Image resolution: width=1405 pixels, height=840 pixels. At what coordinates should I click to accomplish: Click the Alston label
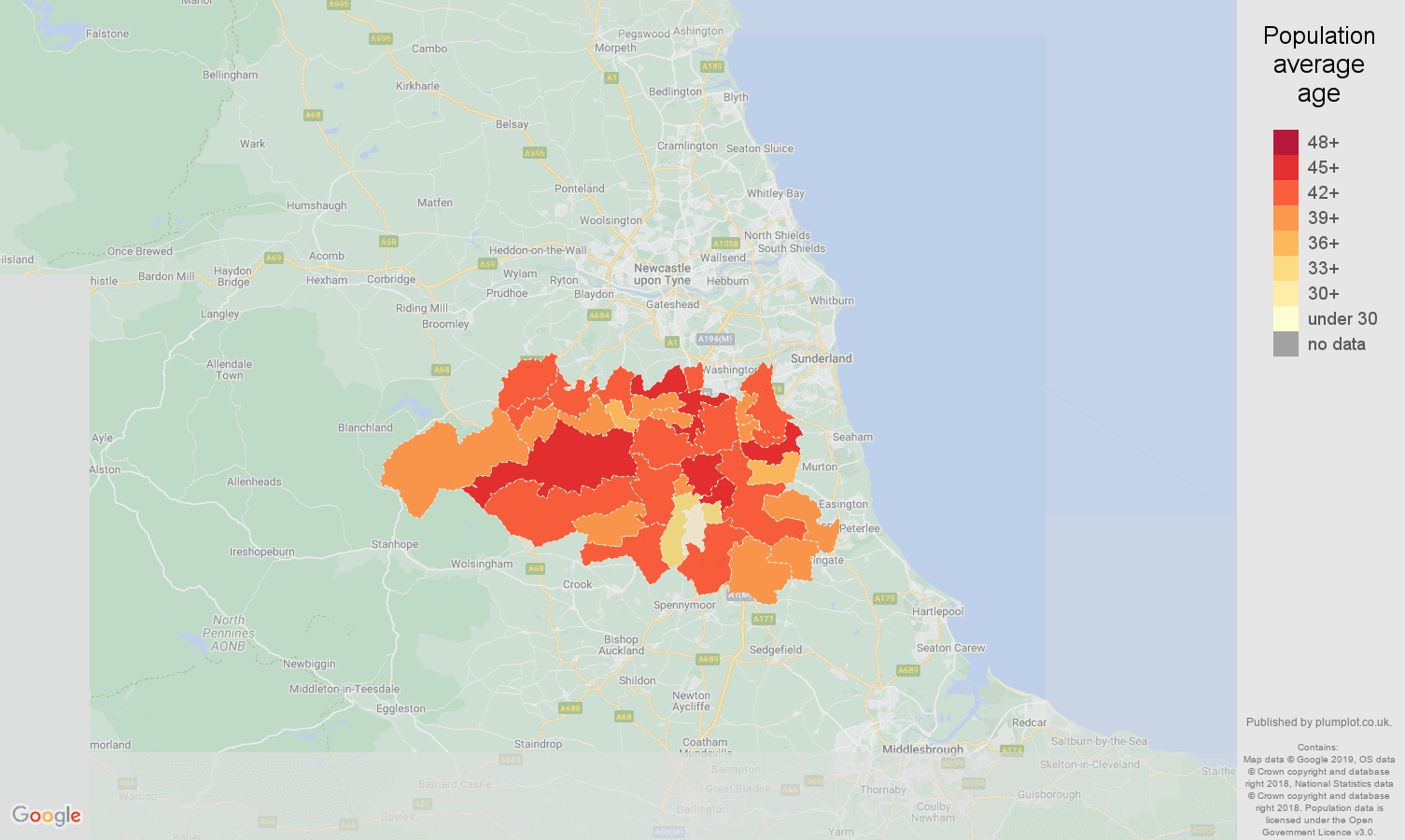[105, 469]
